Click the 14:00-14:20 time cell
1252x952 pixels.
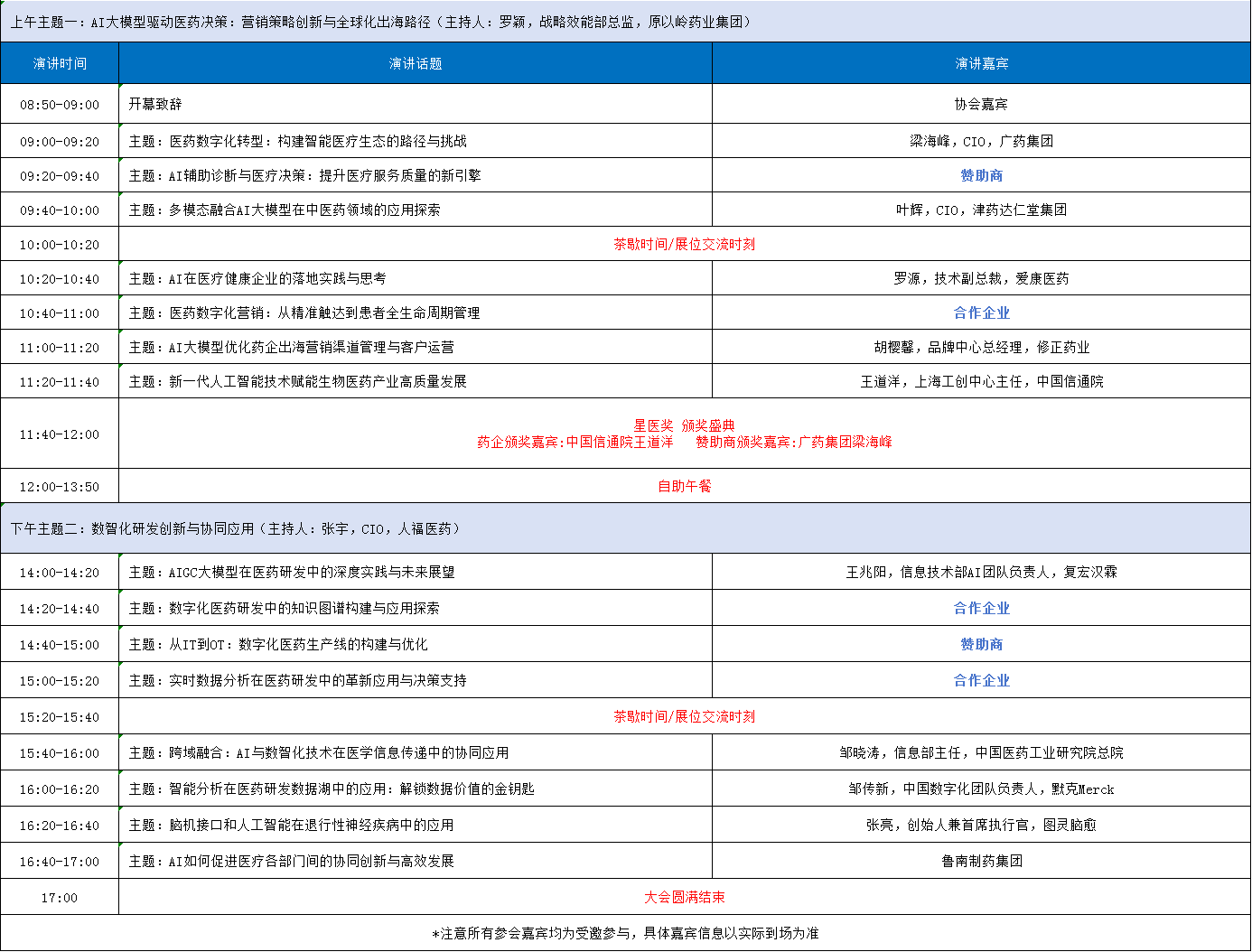coord(60,573)
